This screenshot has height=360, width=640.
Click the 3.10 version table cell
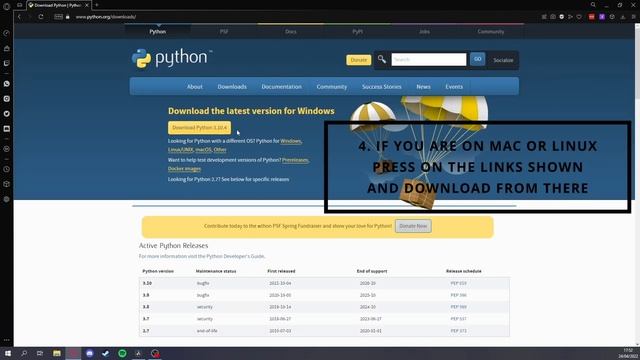coord(147,283)
